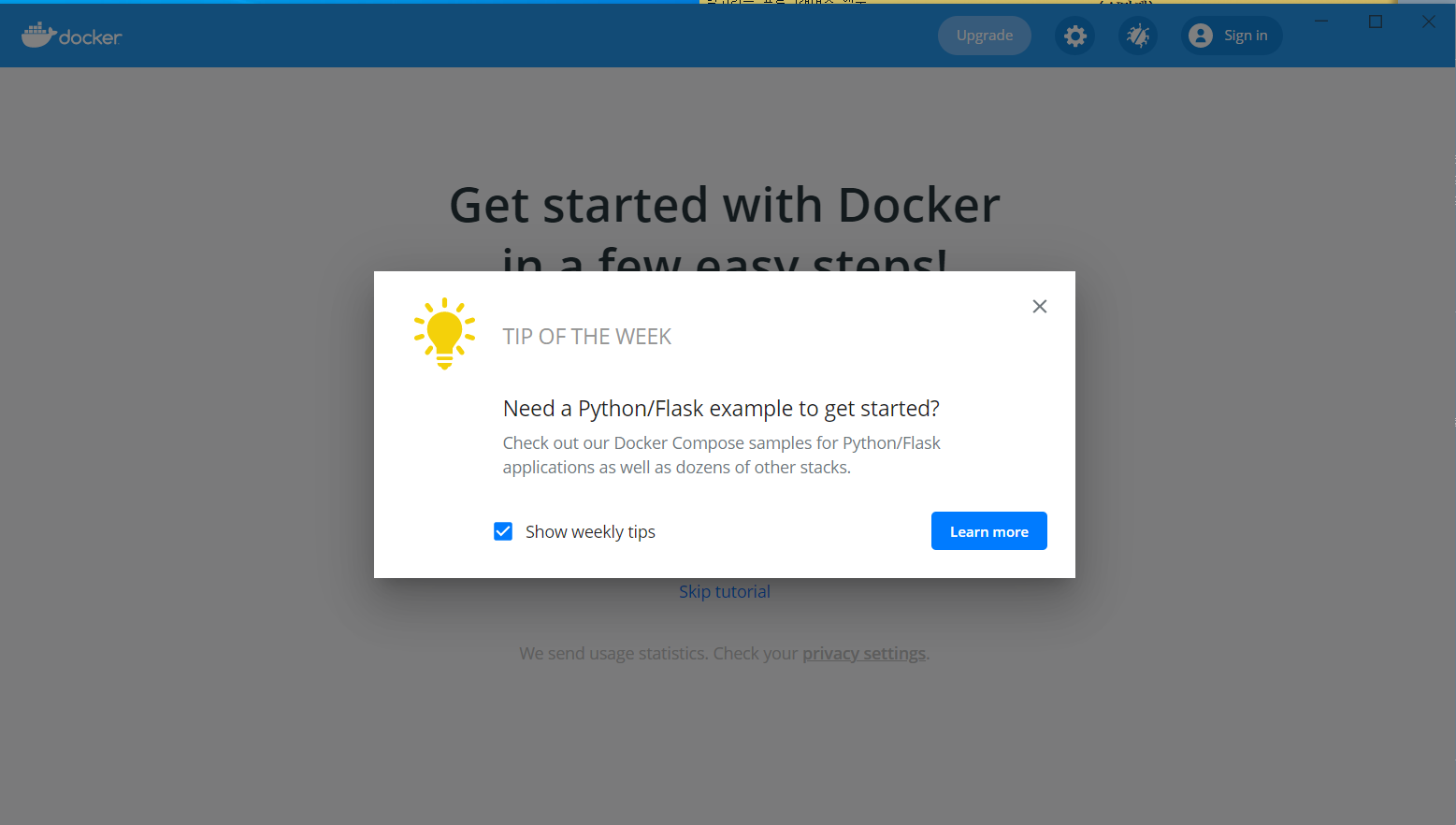
Task: Click the Upgrade button
Action: click(x=985, y=36)
